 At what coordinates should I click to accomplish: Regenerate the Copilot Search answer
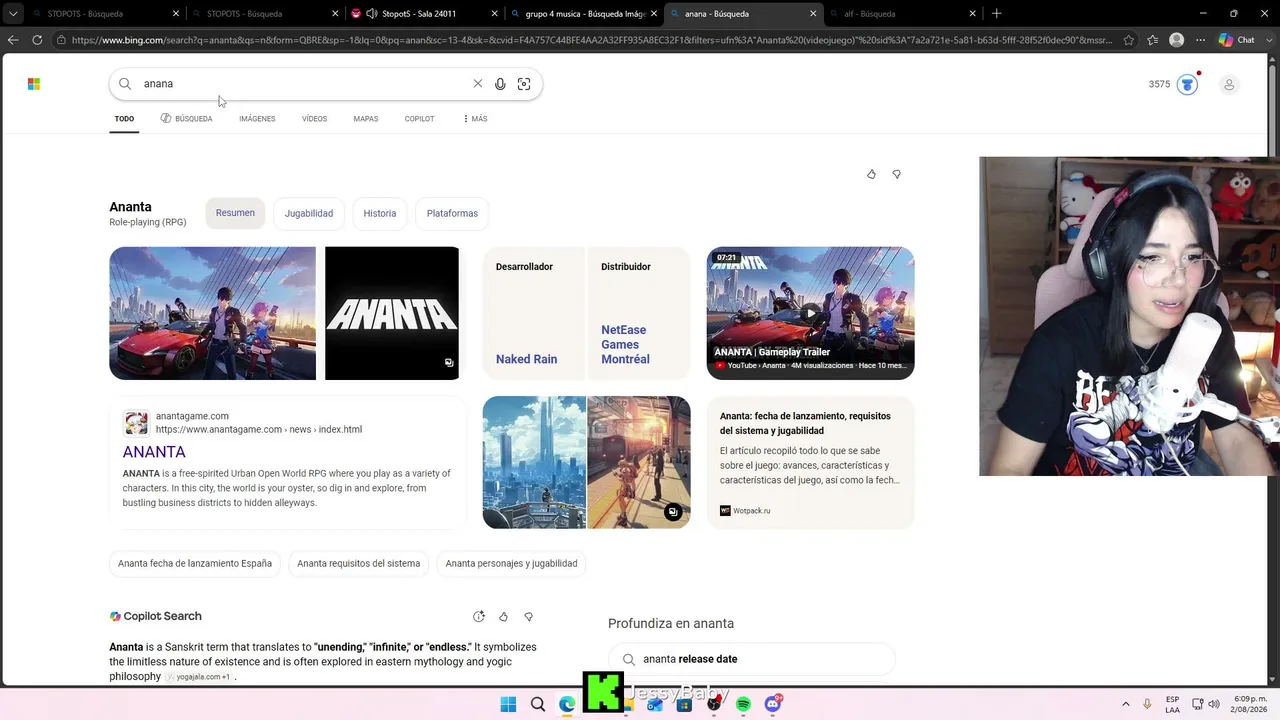479,617
